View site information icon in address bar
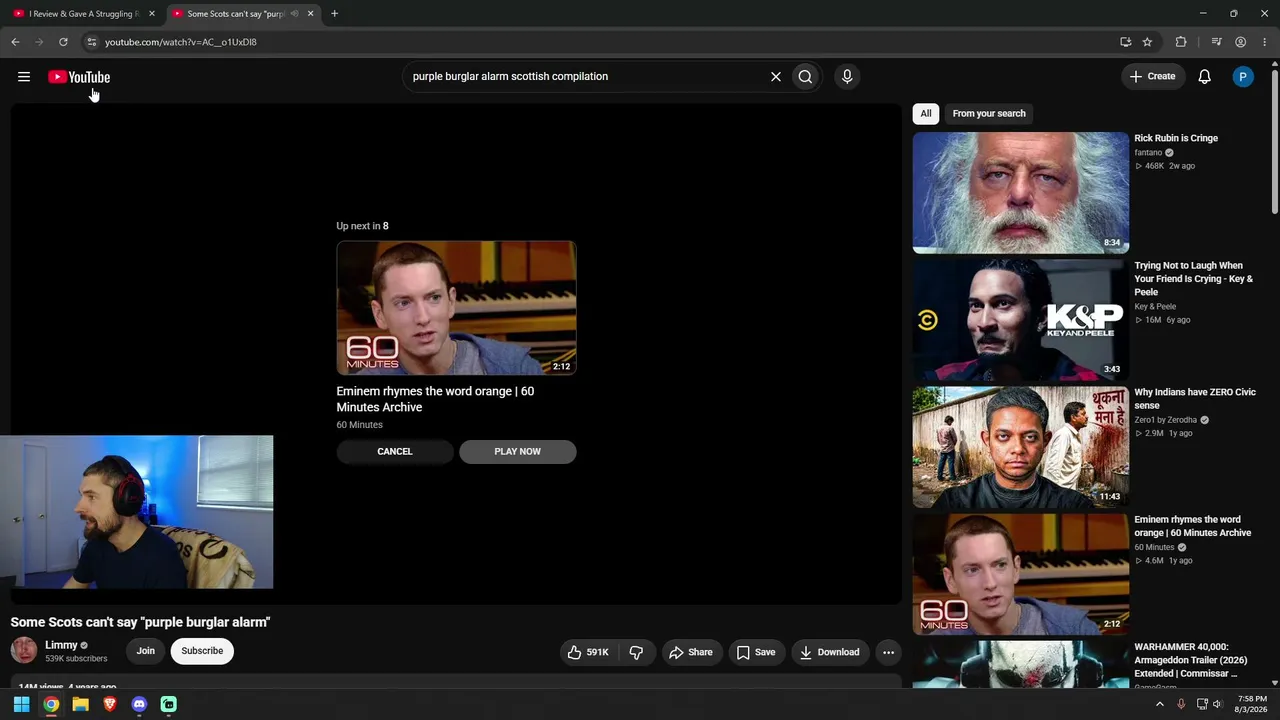The width and height of the screenshot is (1280, 720). pos(91,42)
